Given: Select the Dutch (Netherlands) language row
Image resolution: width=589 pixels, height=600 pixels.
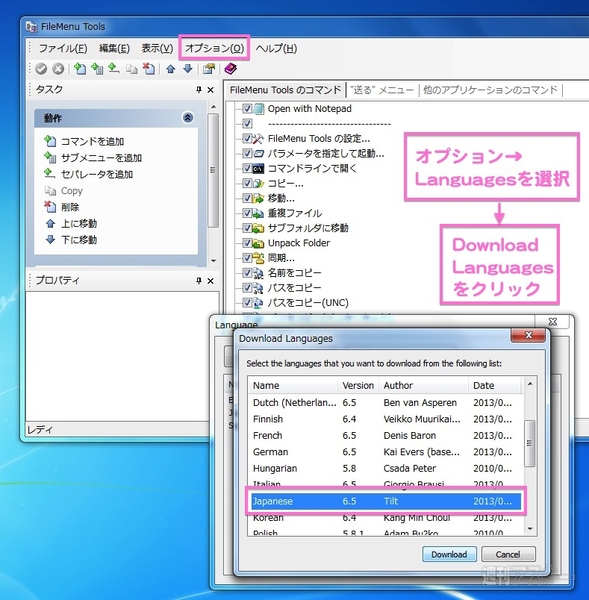Looking at the screenshot, I should pyautogui.click(x=386, y=403).
